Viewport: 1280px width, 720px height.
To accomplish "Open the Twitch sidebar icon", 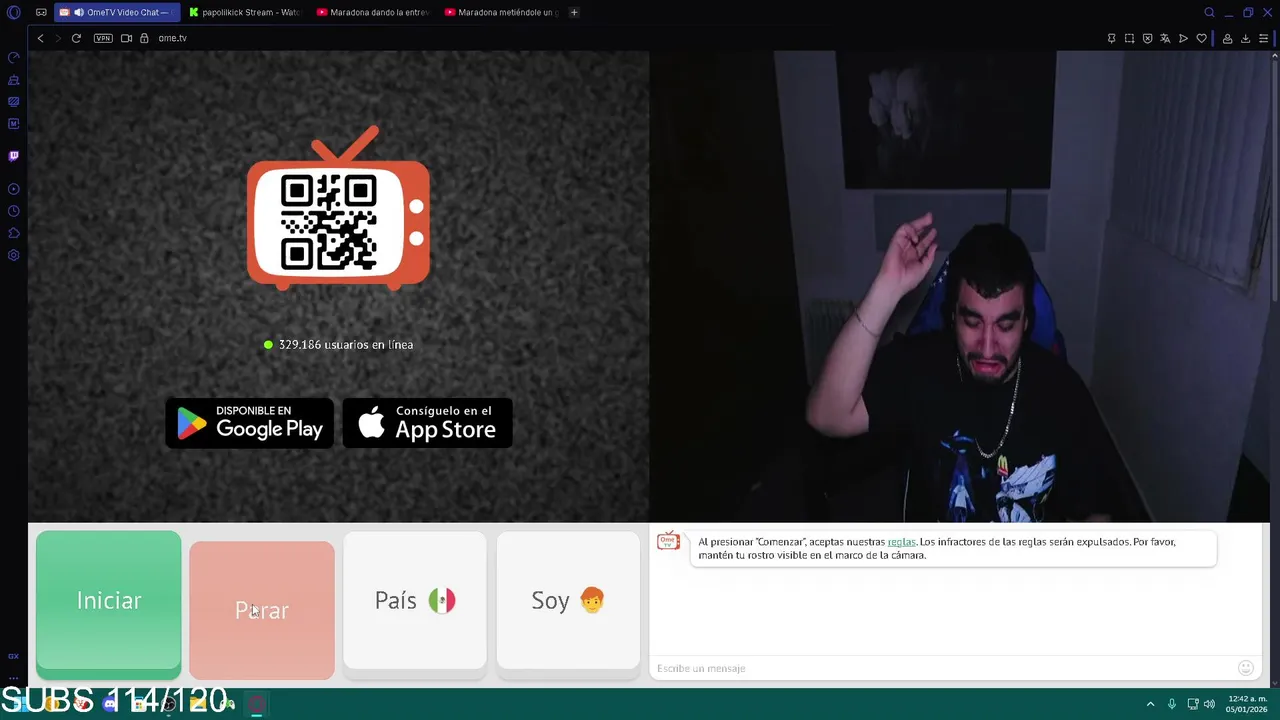I will (x=13, y=156).
